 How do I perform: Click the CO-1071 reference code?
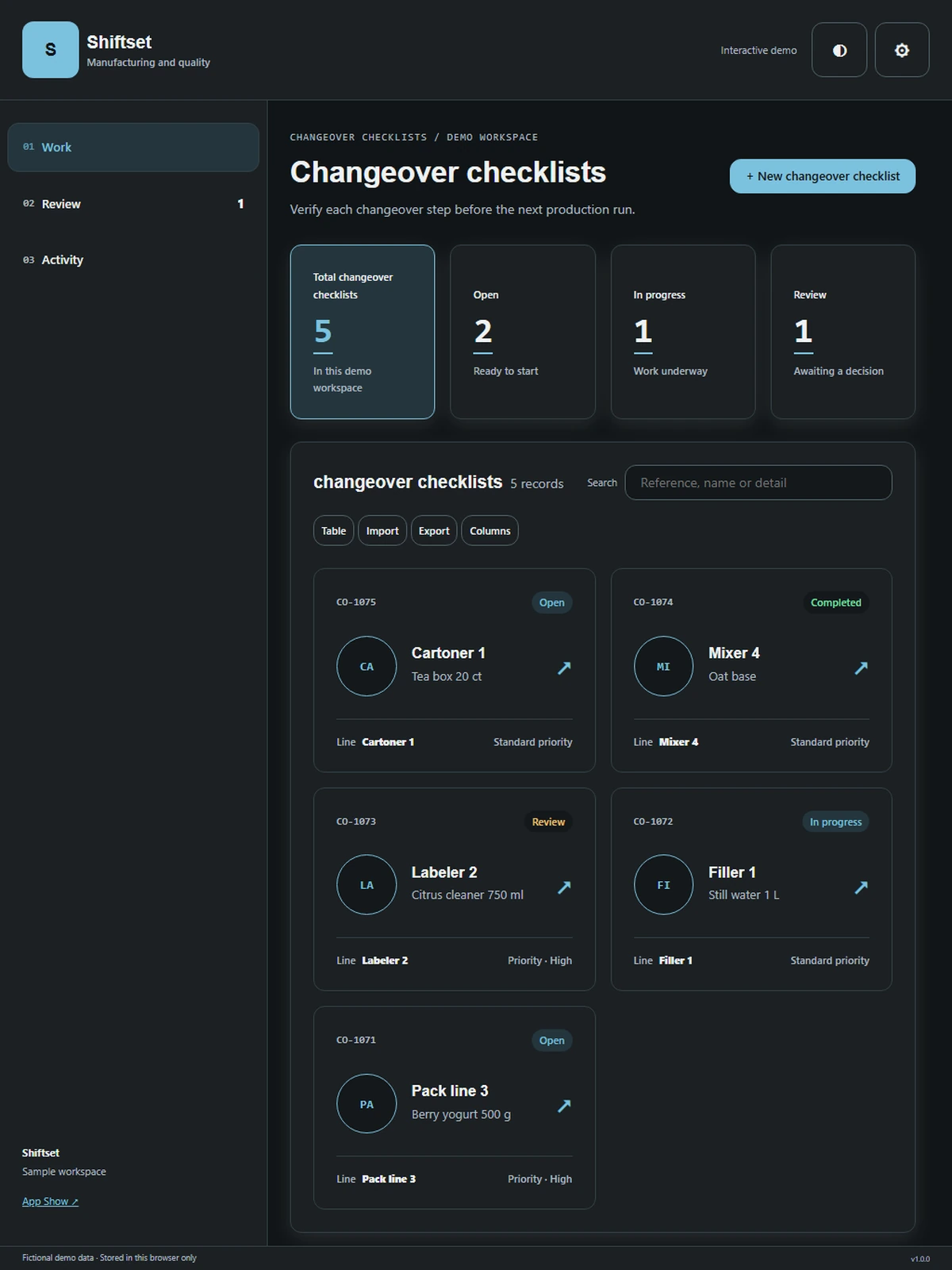356,1040
